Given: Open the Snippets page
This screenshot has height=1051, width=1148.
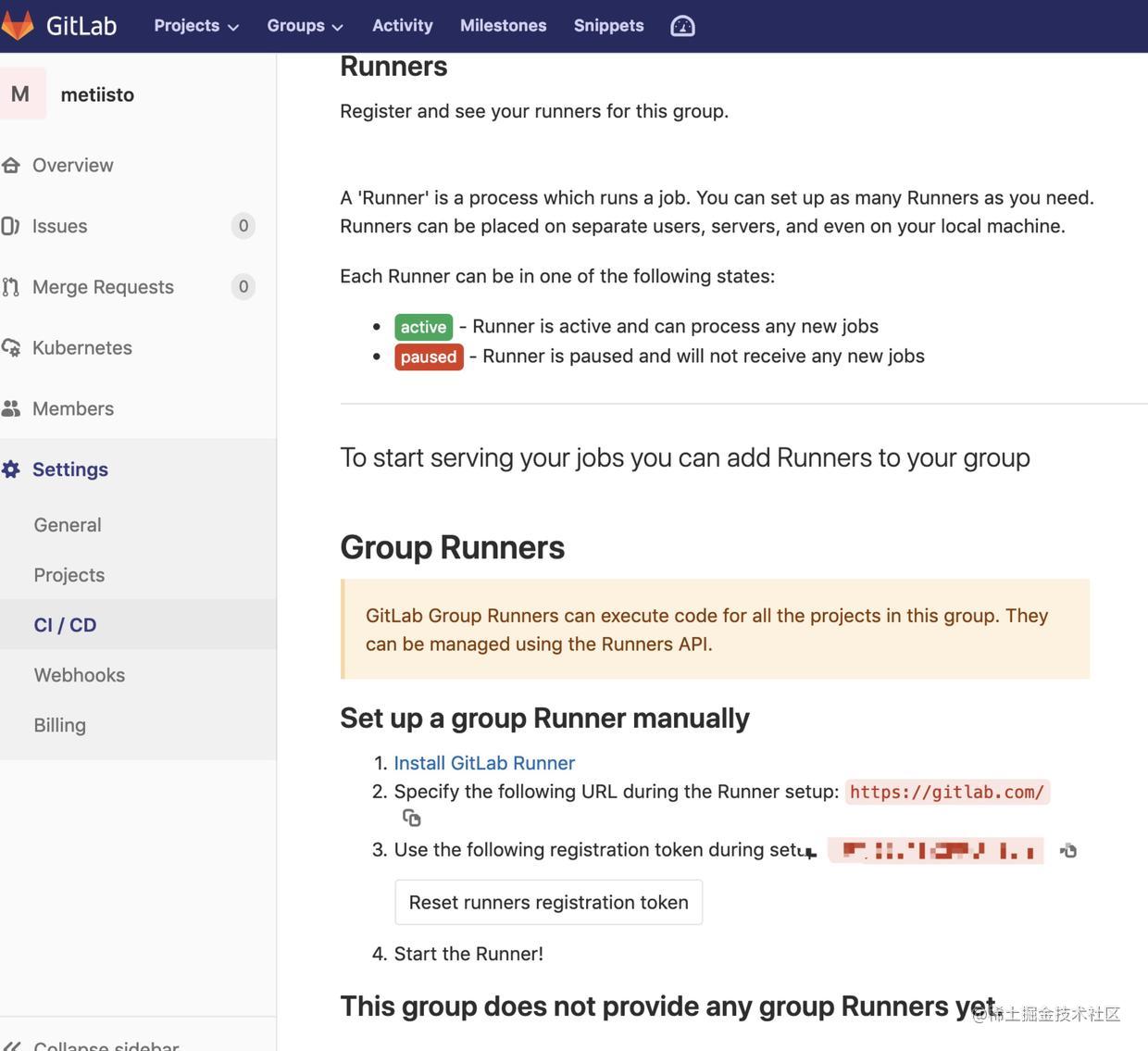Looking at the screenshot, I should pyautogui.click(x=608, y=25).
